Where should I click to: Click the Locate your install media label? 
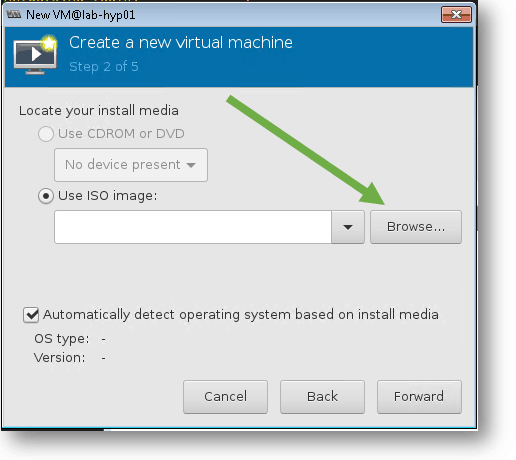(x=99, y=111)
